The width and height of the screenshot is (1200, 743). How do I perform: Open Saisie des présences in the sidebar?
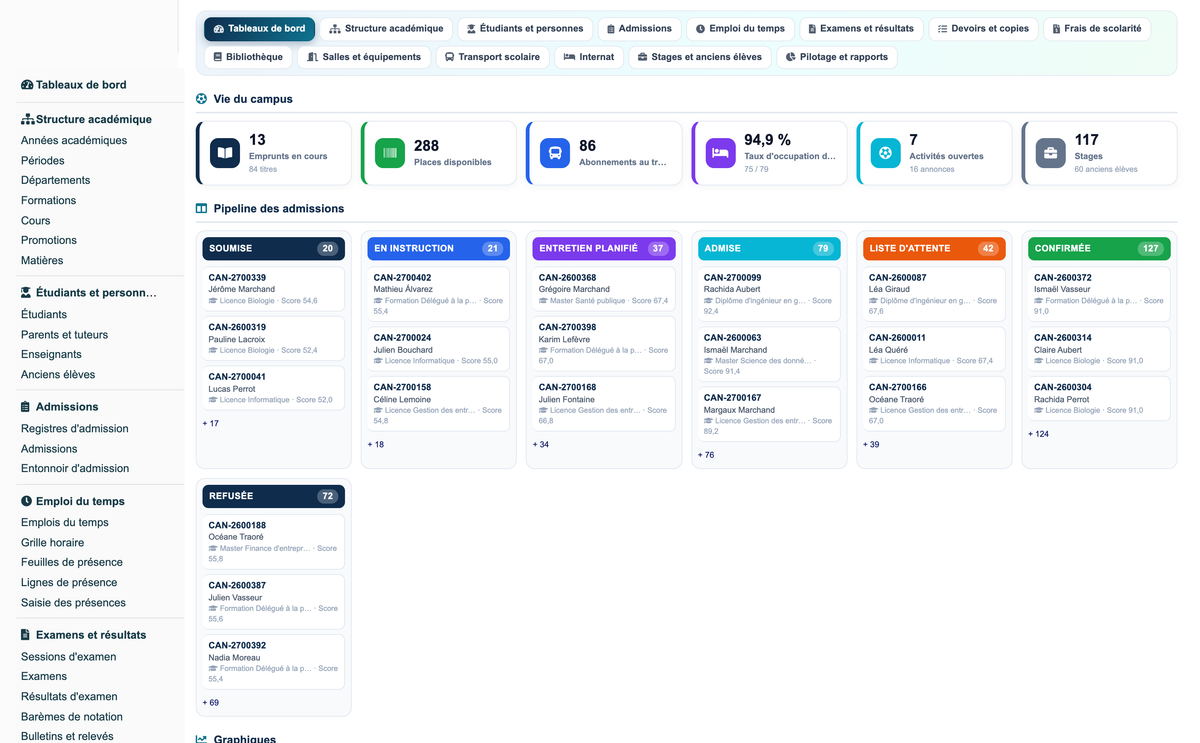tap(74, 603)
